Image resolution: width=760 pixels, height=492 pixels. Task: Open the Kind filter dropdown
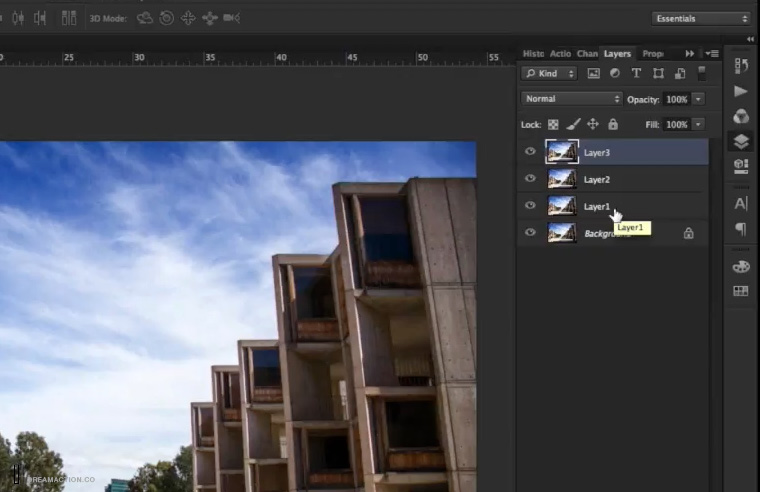click(x=549, y=73)
